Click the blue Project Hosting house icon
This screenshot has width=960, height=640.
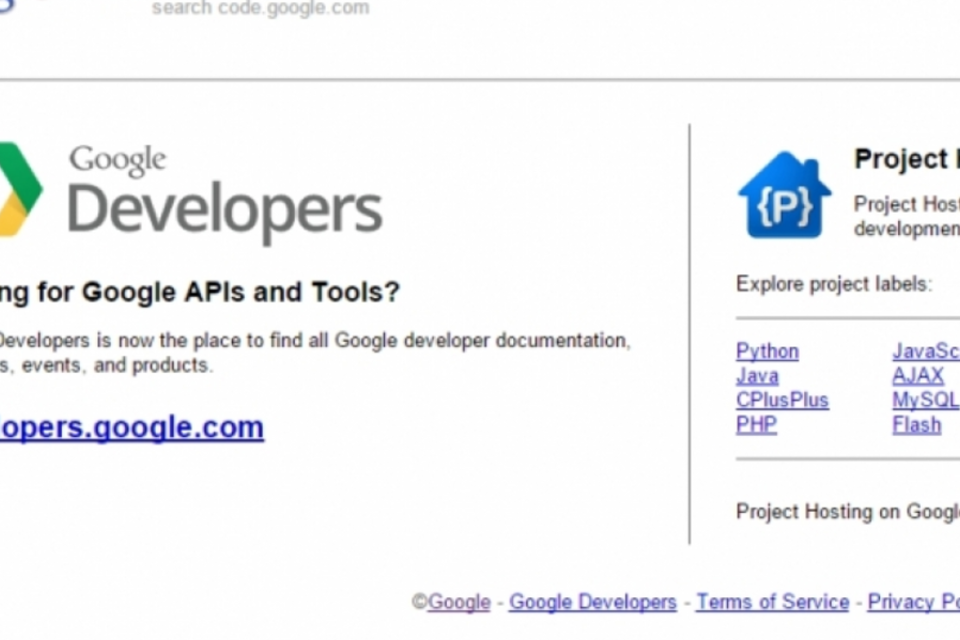click(x=784, y=195)
